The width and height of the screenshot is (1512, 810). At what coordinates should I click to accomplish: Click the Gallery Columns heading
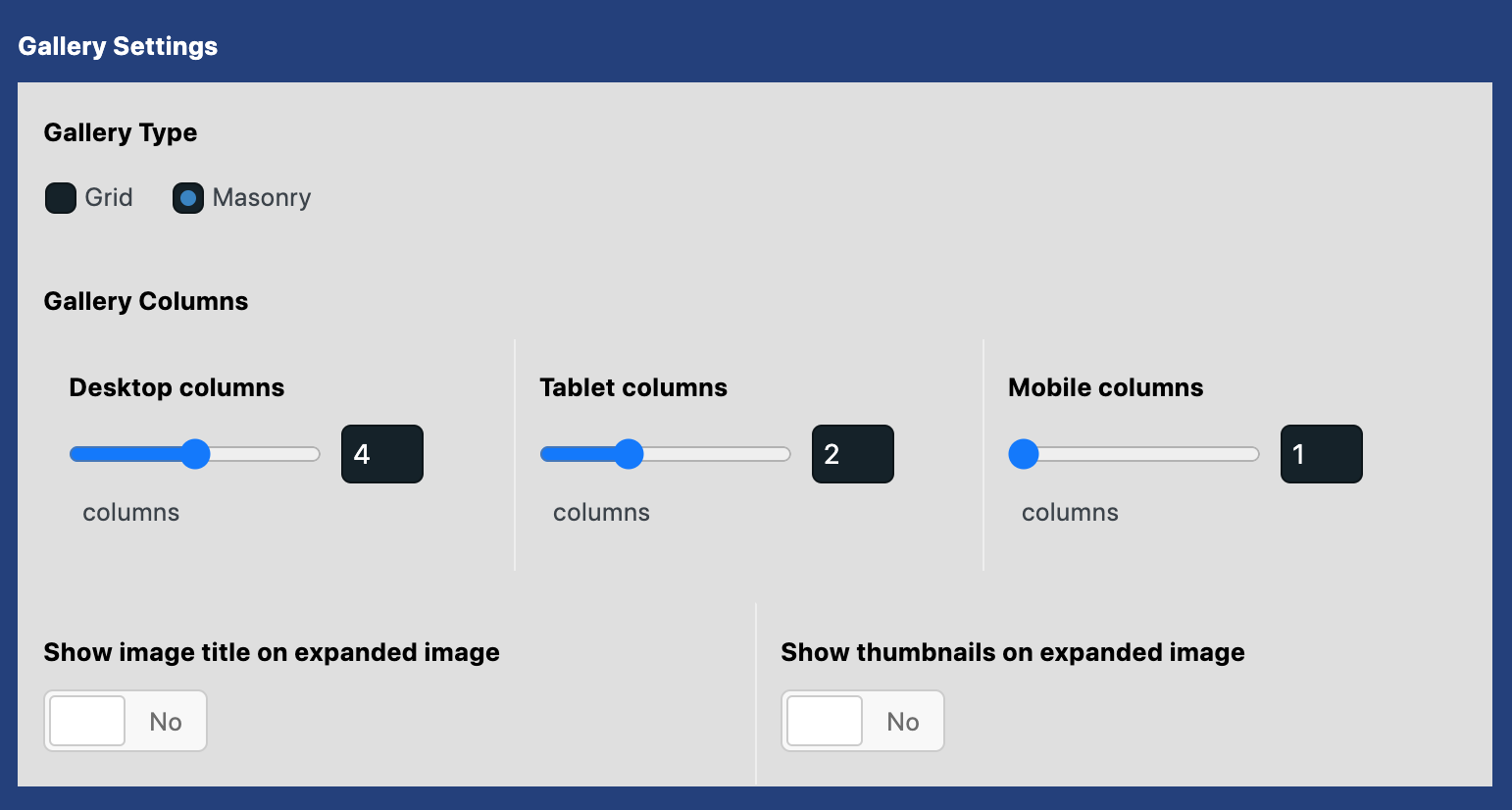point(146,301)
